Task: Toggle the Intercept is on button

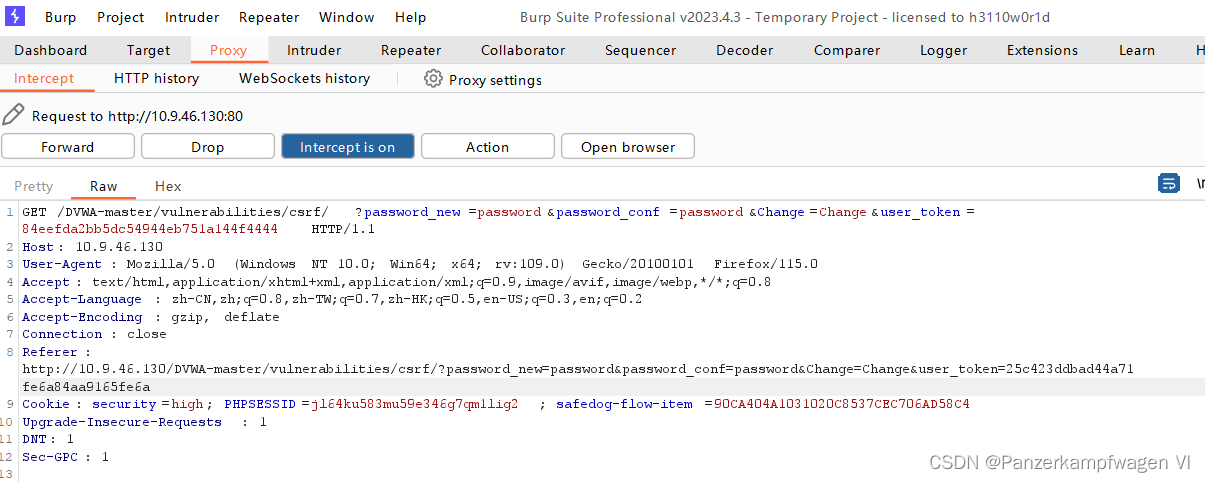Action: click(348, 146)
